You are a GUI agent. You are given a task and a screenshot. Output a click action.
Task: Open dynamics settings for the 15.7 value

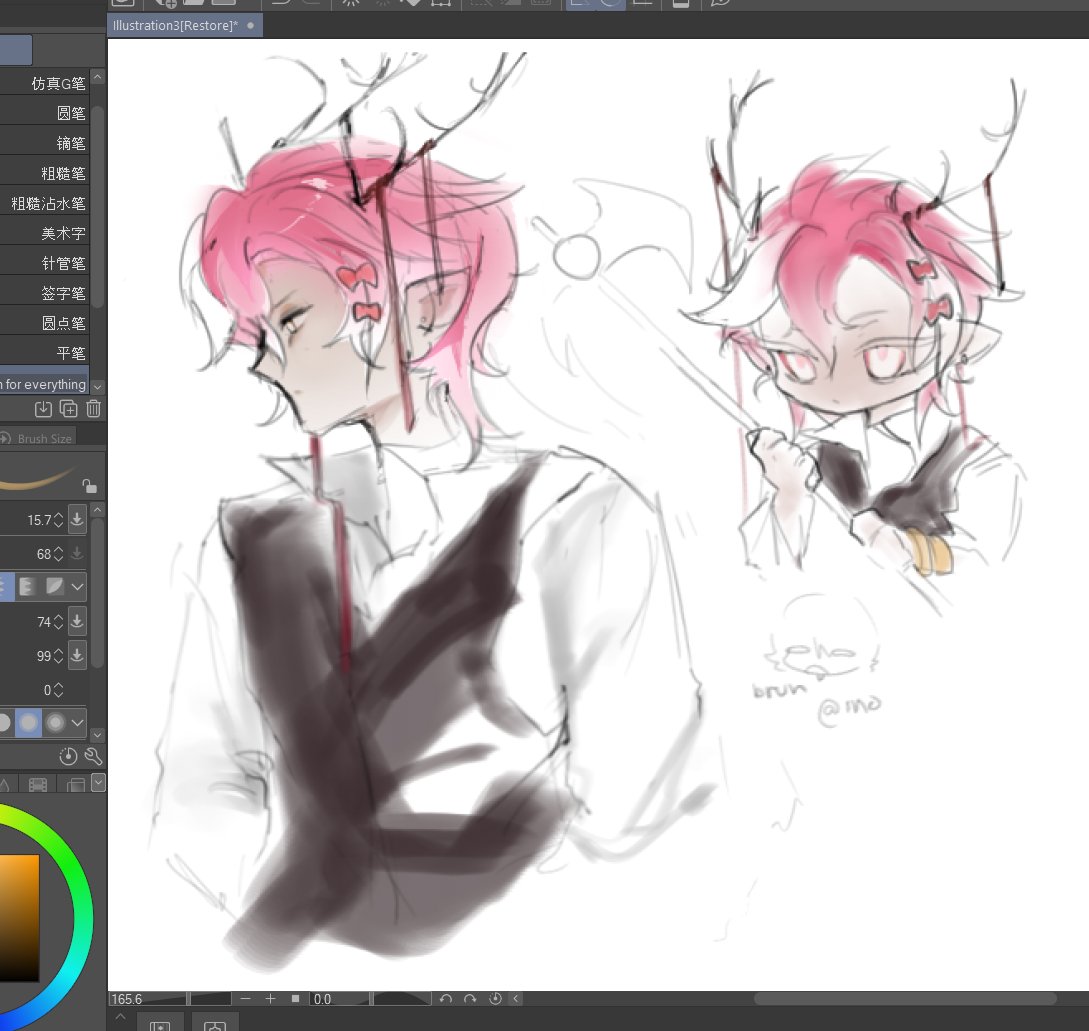coord(77,520)
